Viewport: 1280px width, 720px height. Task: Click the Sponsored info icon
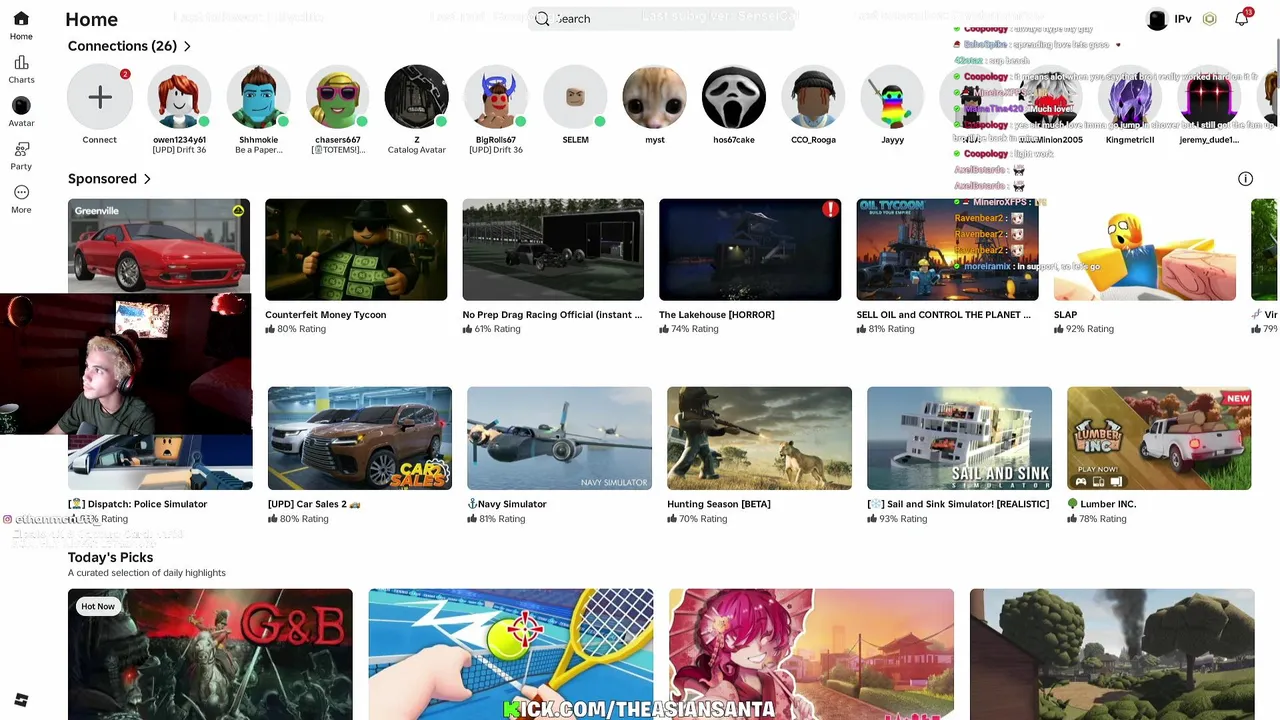(1245, 179)
